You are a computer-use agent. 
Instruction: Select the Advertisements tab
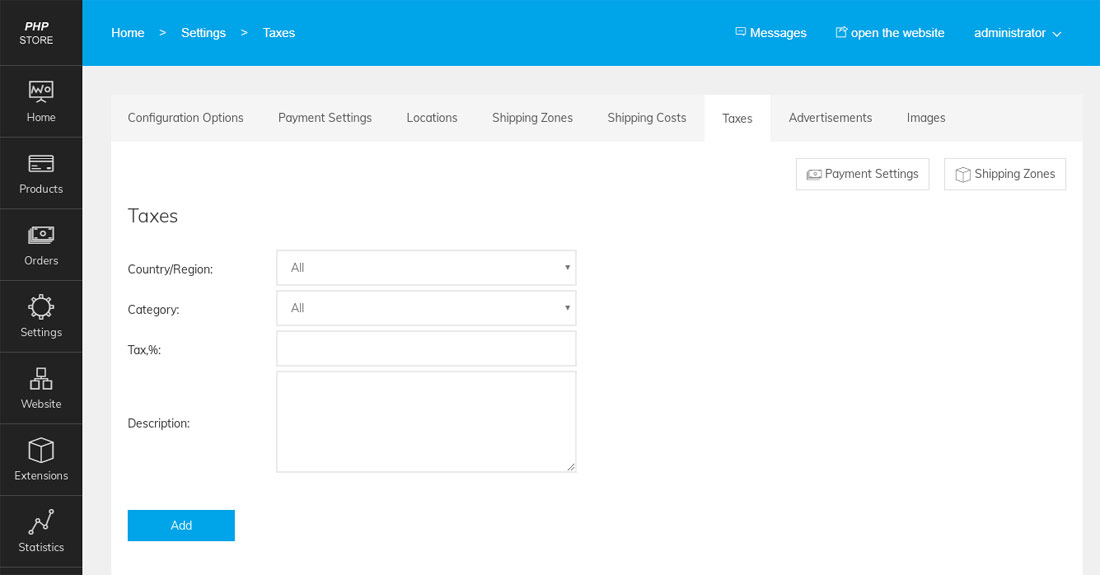coord(830,118)
